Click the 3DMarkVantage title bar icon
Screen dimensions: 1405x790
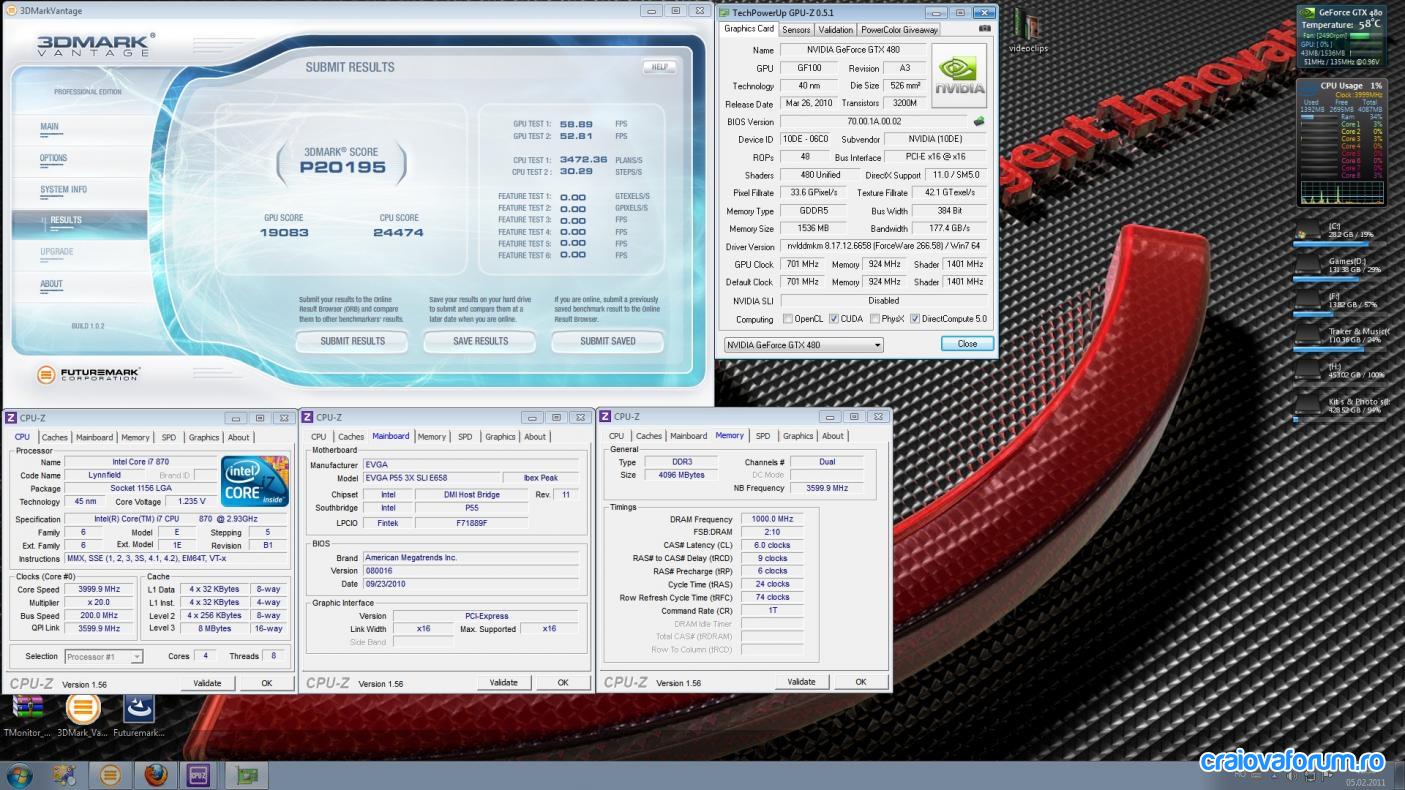tap(12, 11)
